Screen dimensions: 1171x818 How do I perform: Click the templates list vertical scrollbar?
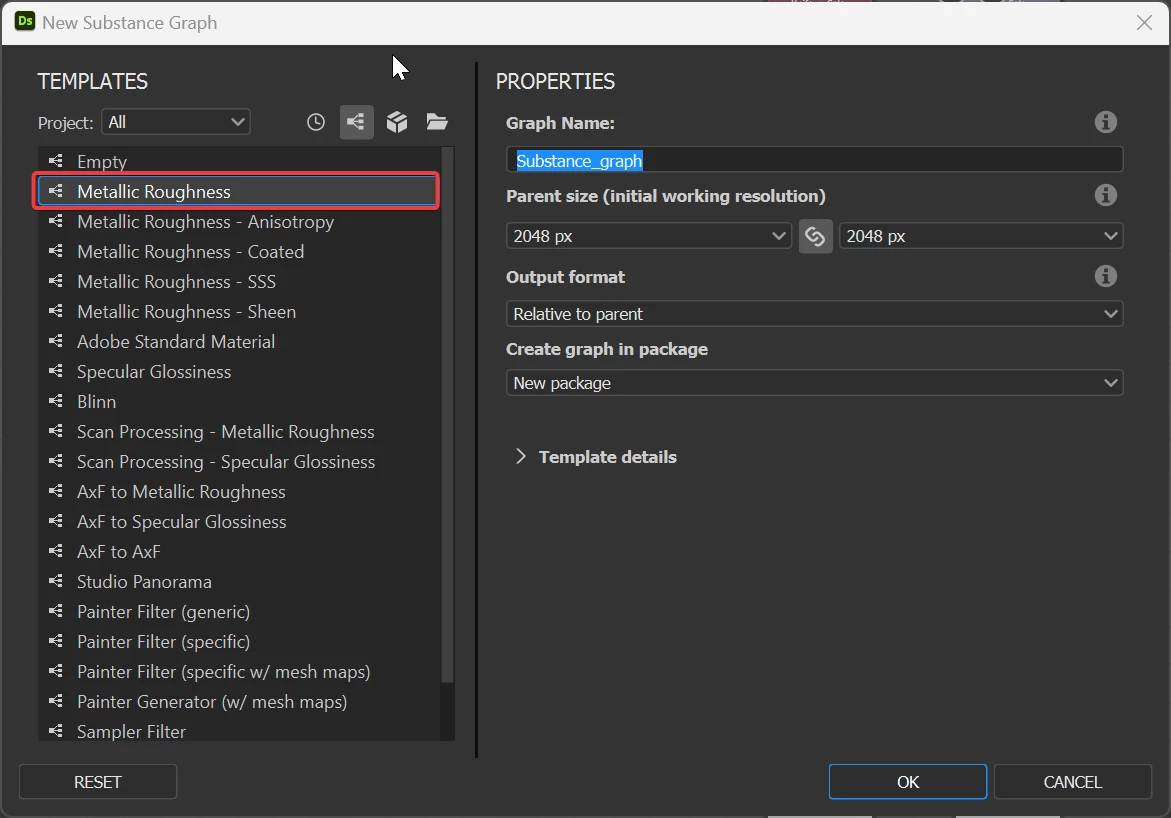pyautogui.click(x=447, y=415)
